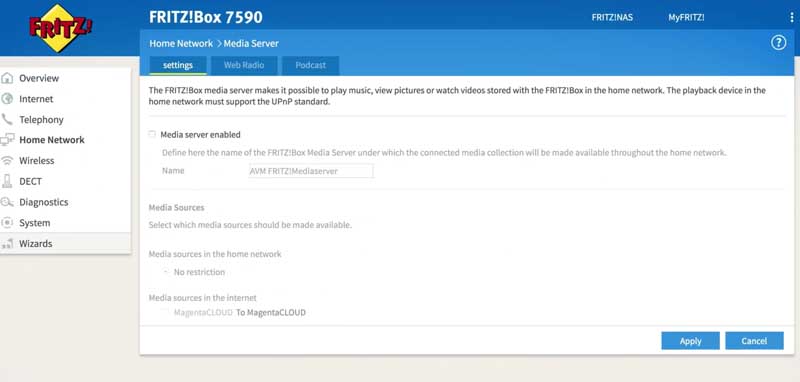
Task: Tick the MagentaCLOUD checkbox
Action: point(164,312)
